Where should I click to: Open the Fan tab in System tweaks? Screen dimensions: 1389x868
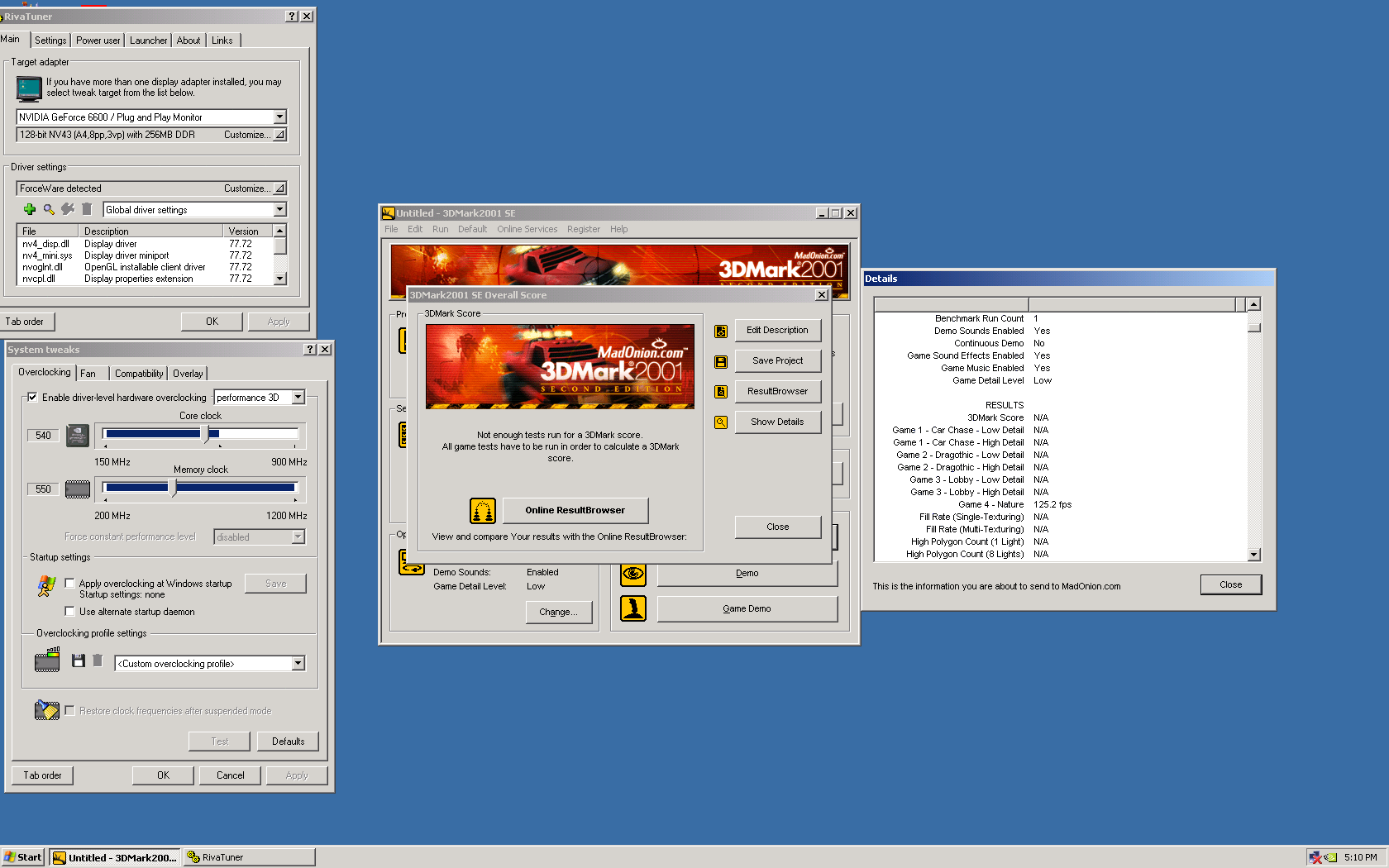pyautogui.click(x=88, y=374)
